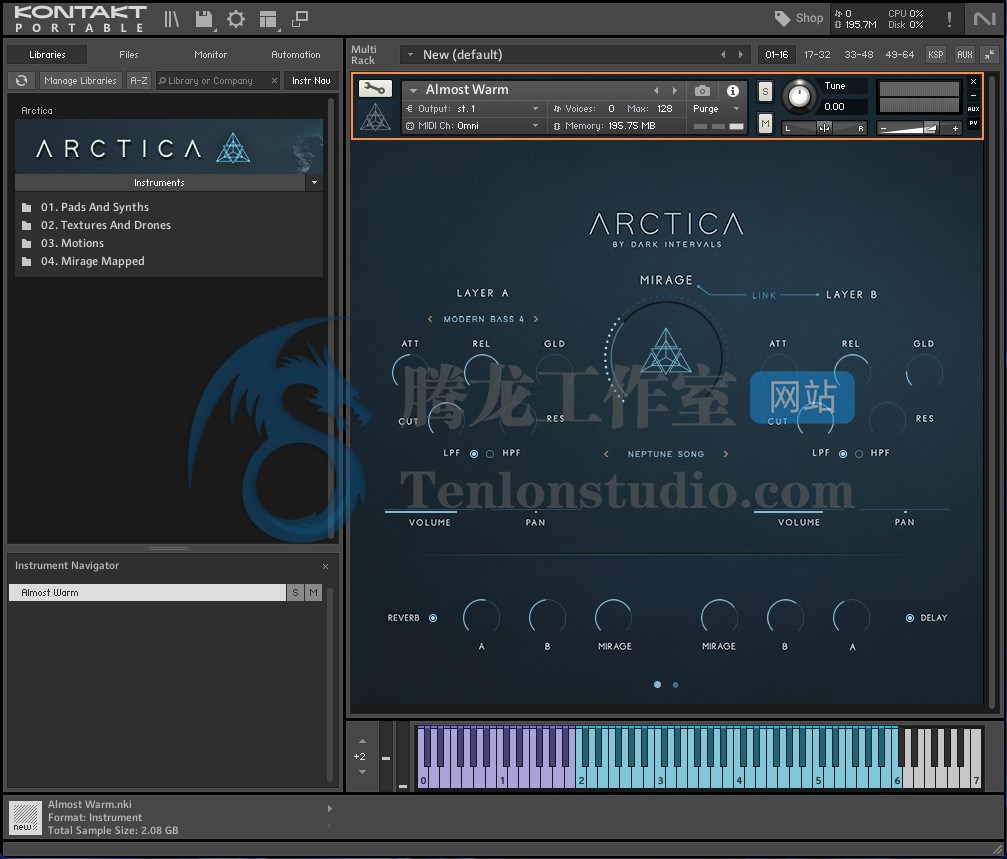Image resolution: width=1007 pixels, height=859 pixels.
Task: Select previous Mirage sound before Neptune Song
Action: (x=606, y=454)
